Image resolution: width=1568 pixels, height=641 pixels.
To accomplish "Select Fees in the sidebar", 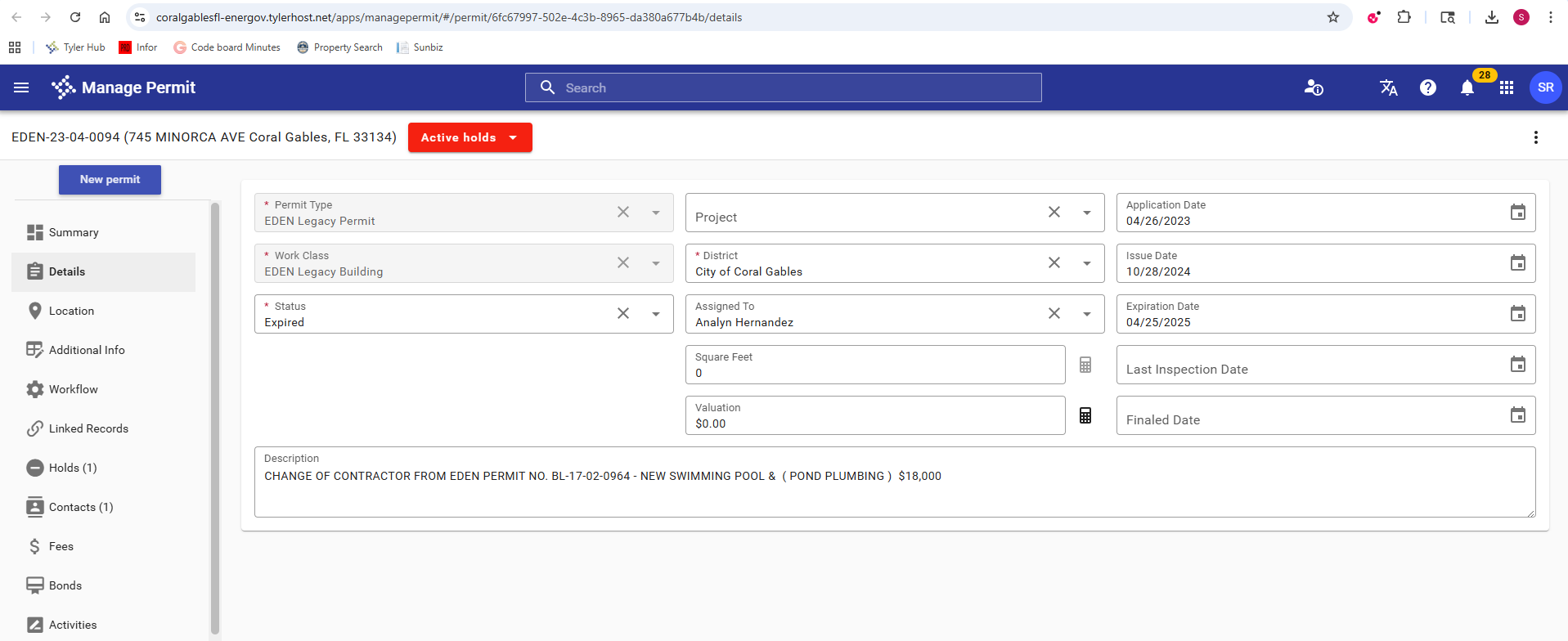I will 61,546.
